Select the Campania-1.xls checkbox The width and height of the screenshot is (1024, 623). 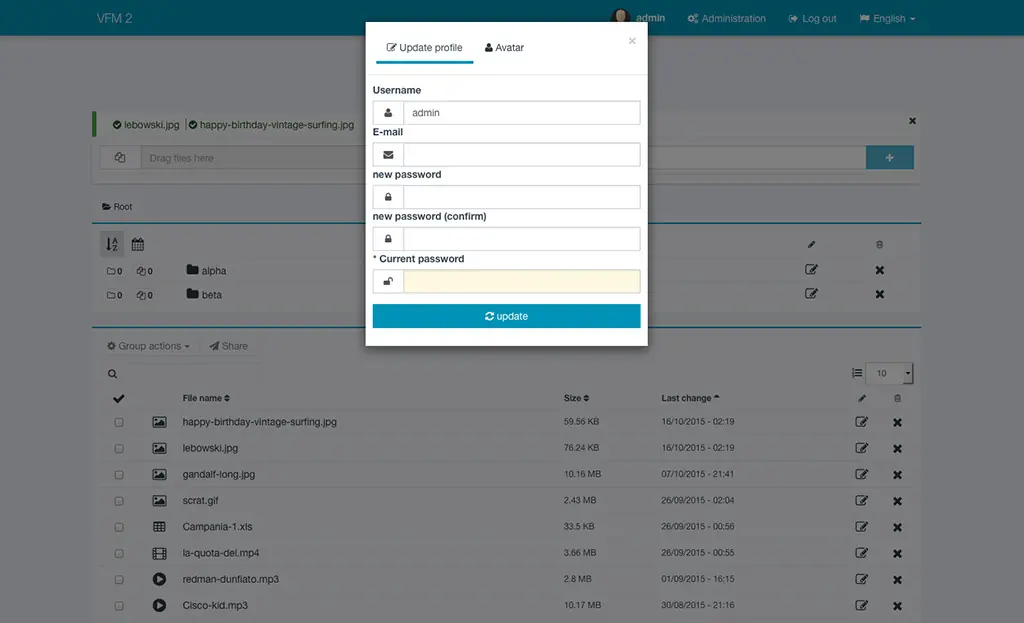point(119,527)
